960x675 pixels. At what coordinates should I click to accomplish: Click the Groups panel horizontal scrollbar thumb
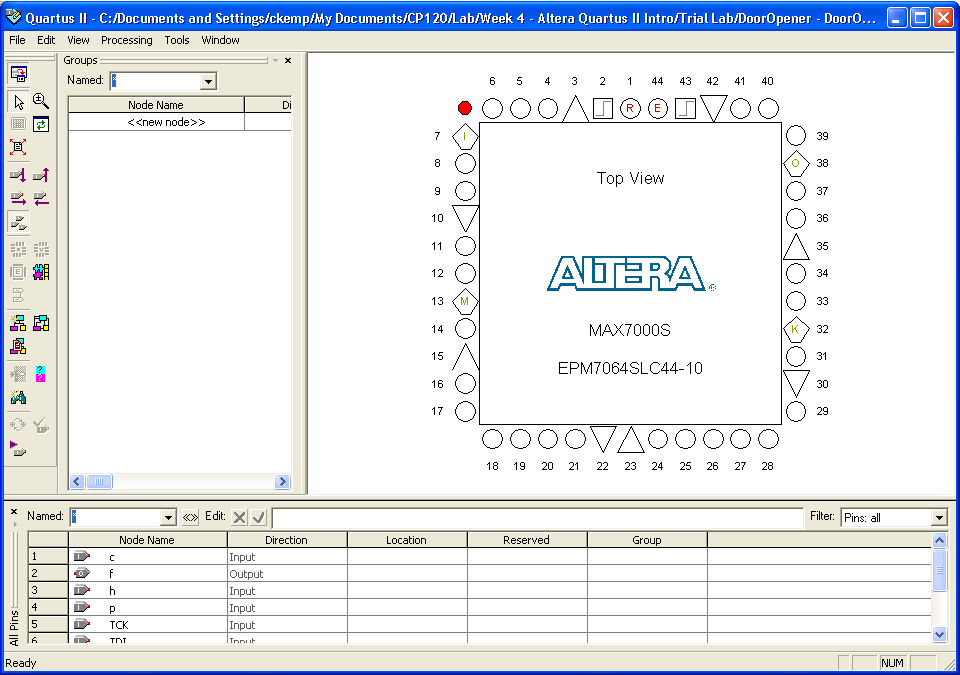[99, 481]
